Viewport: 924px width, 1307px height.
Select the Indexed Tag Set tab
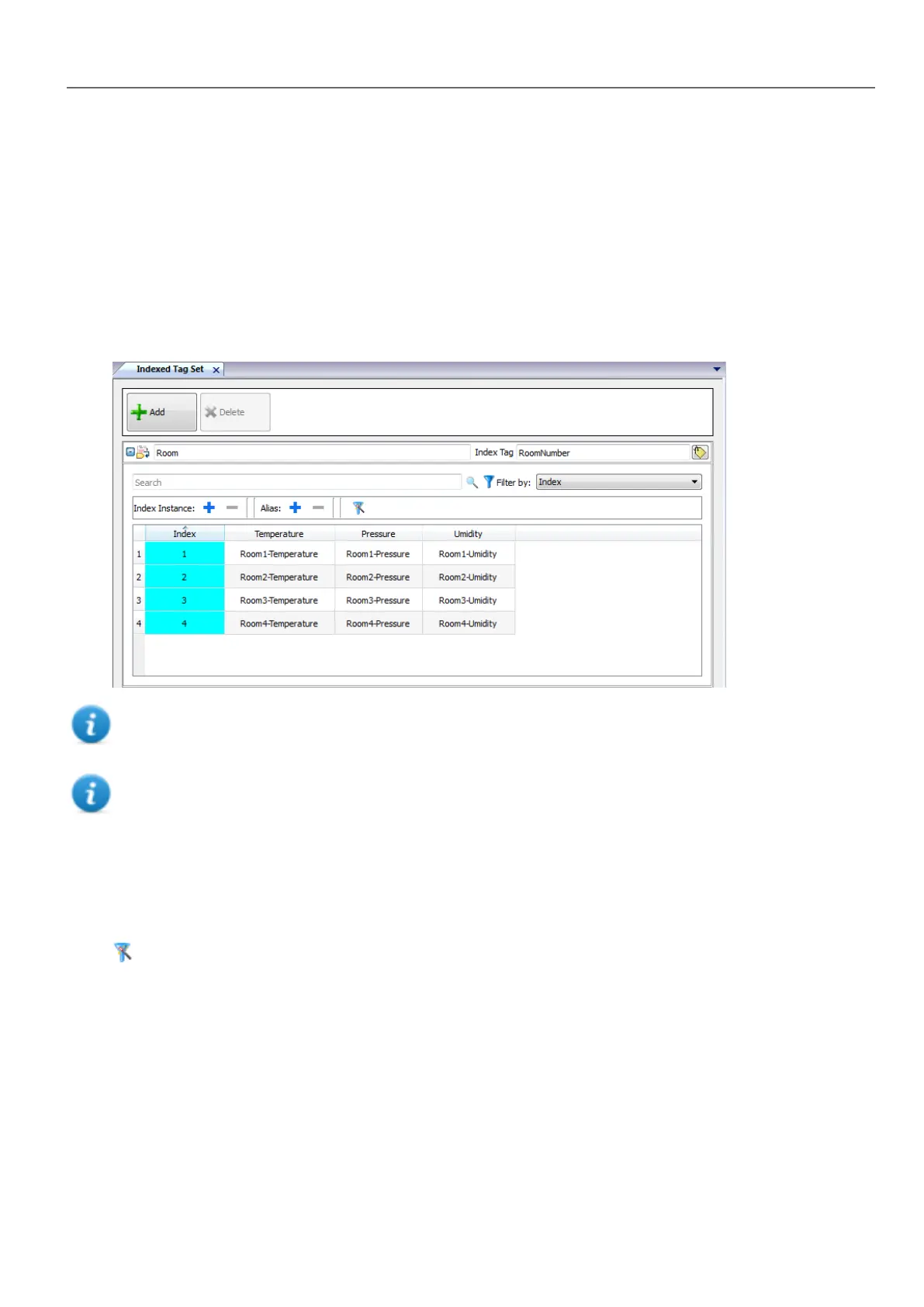pos(170,369)
